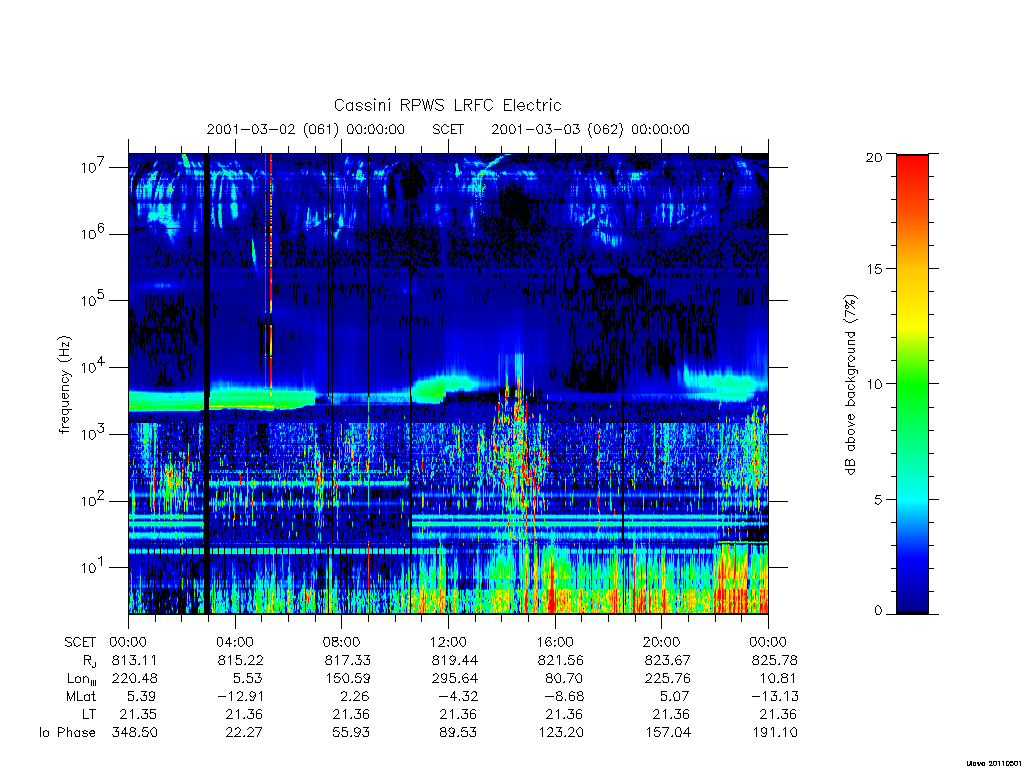Screen dimensions: 1024x768
Task: Click longitude value '225.76'
Action: (x=667, y=679)
